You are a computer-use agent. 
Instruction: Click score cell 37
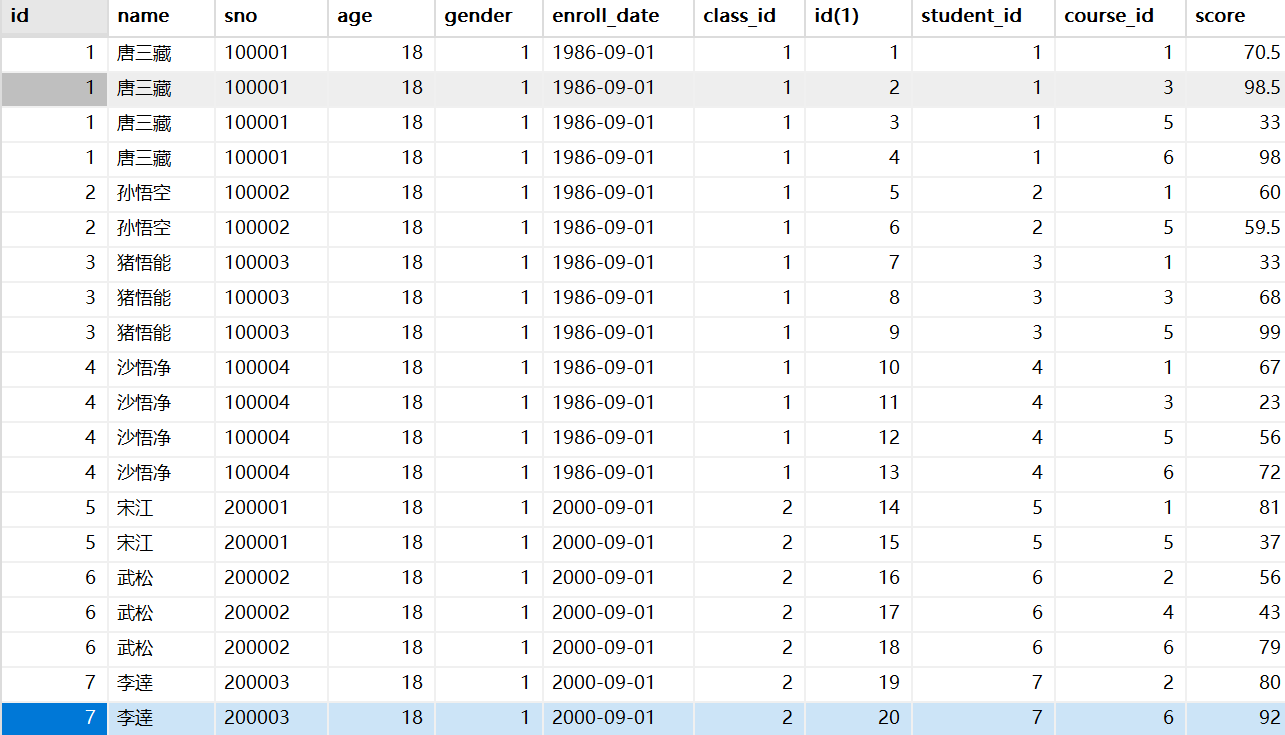click(x=1235, y=543)
